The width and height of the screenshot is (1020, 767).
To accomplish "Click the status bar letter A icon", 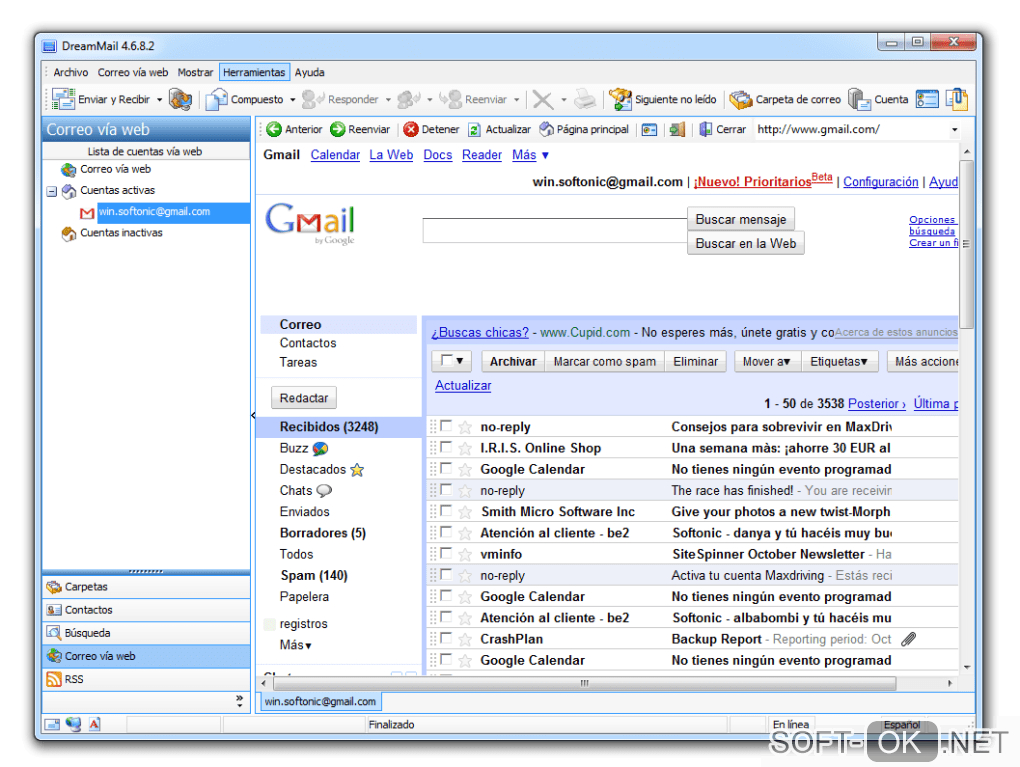I will [x=94, y=723].
